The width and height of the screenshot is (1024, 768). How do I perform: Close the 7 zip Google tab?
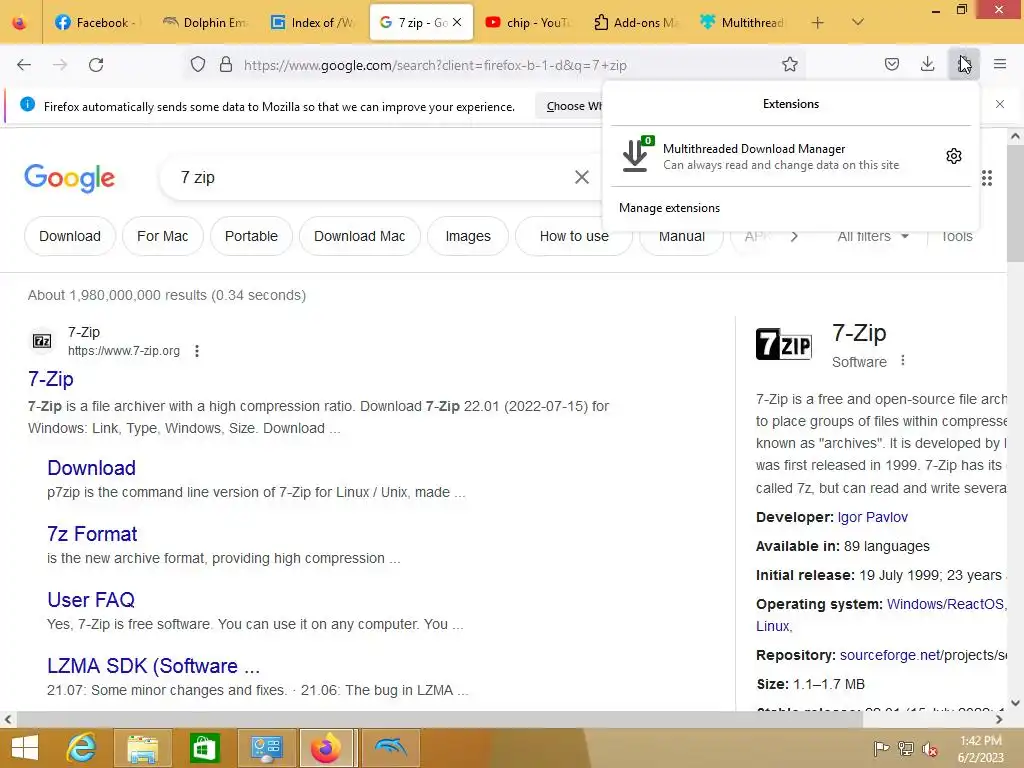click(x=457, y=22)
